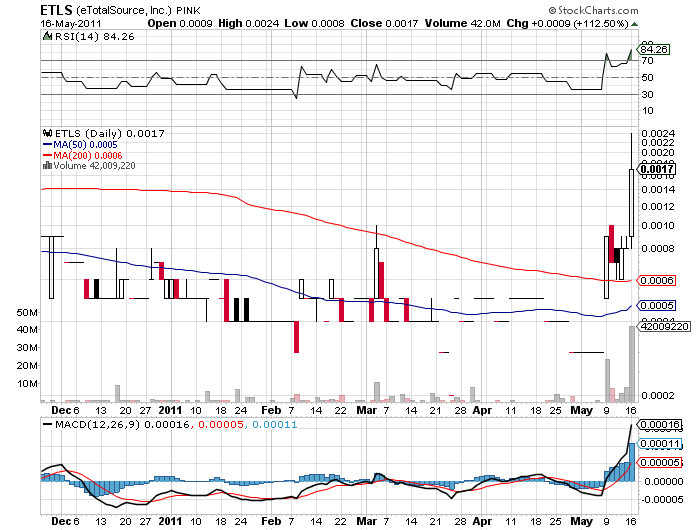
Task: Click the 2011 year label under the volume panel
Action: tap(171, 410)
